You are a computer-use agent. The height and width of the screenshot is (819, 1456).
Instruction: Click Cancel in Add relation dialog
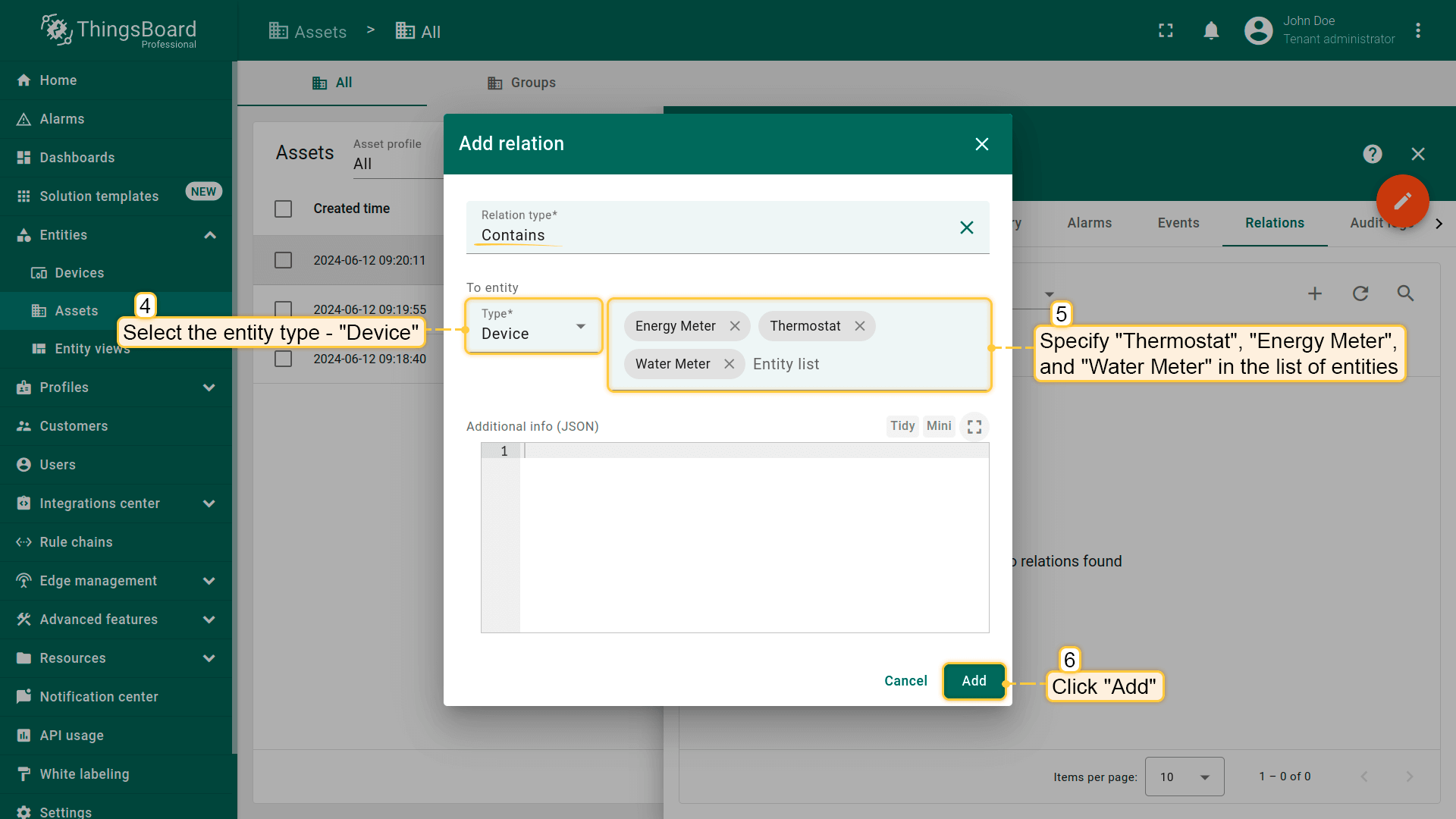905,681
